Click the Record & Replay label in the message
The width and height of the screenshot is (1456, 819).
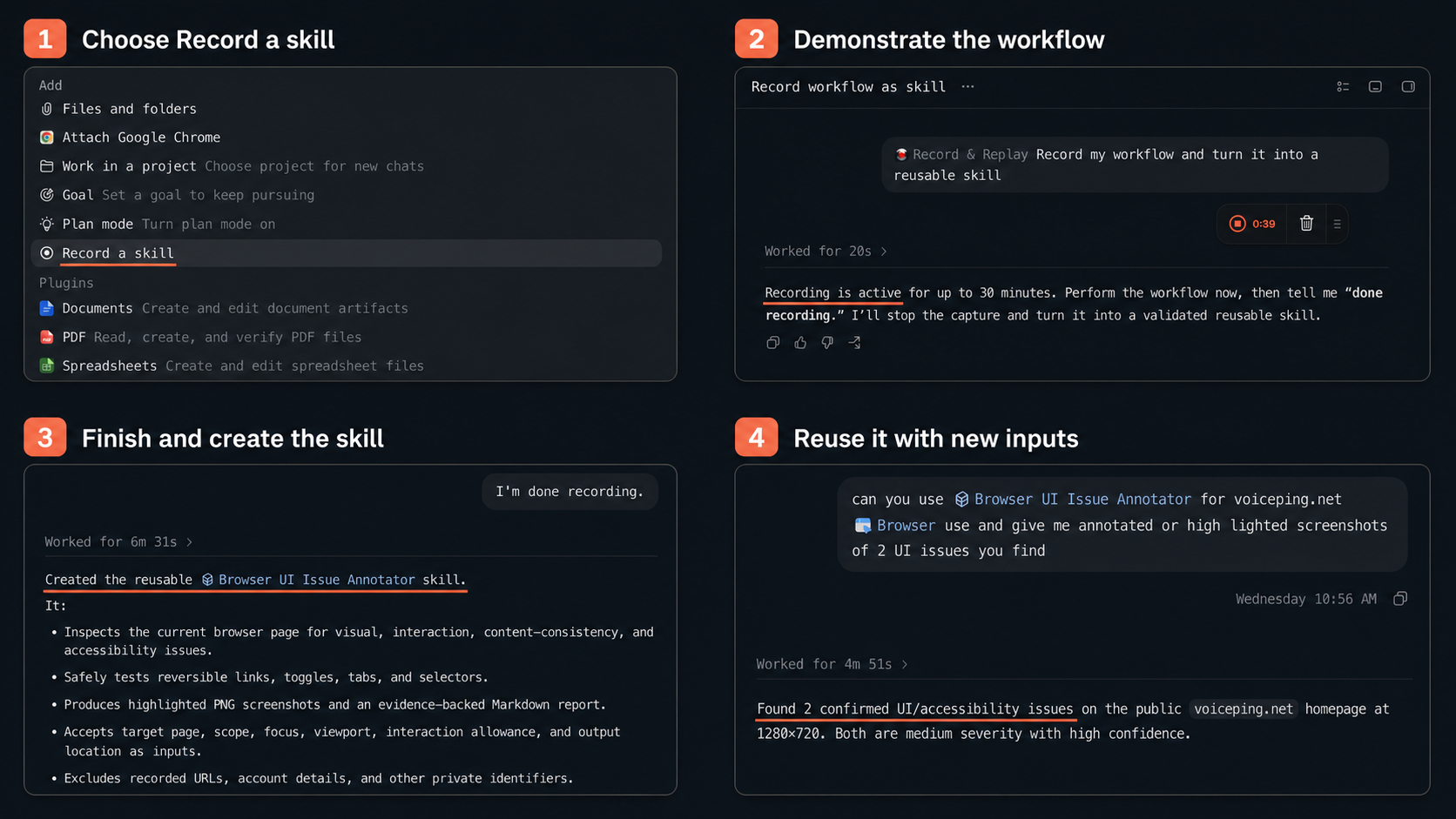click(x=970, y=155)
